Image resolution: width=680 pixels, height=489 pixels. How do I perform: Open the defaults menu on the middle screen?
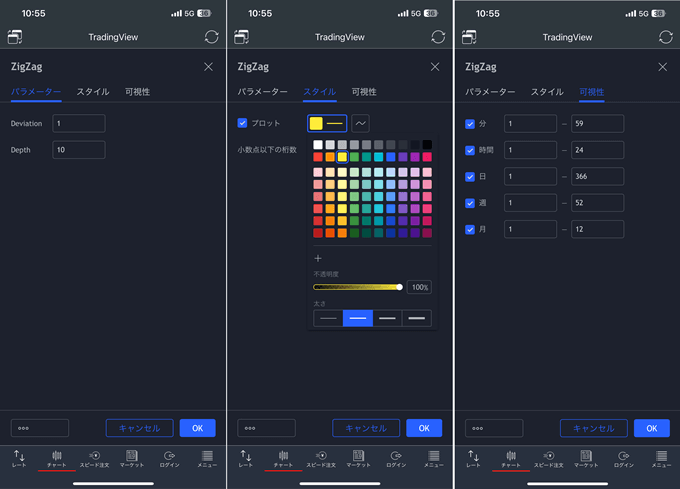click(x=266, y=428)
